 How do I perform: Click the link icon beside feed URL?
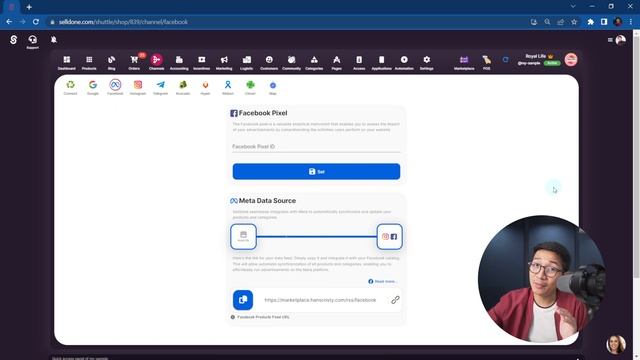pyautogui.click(x=395, y=300)
